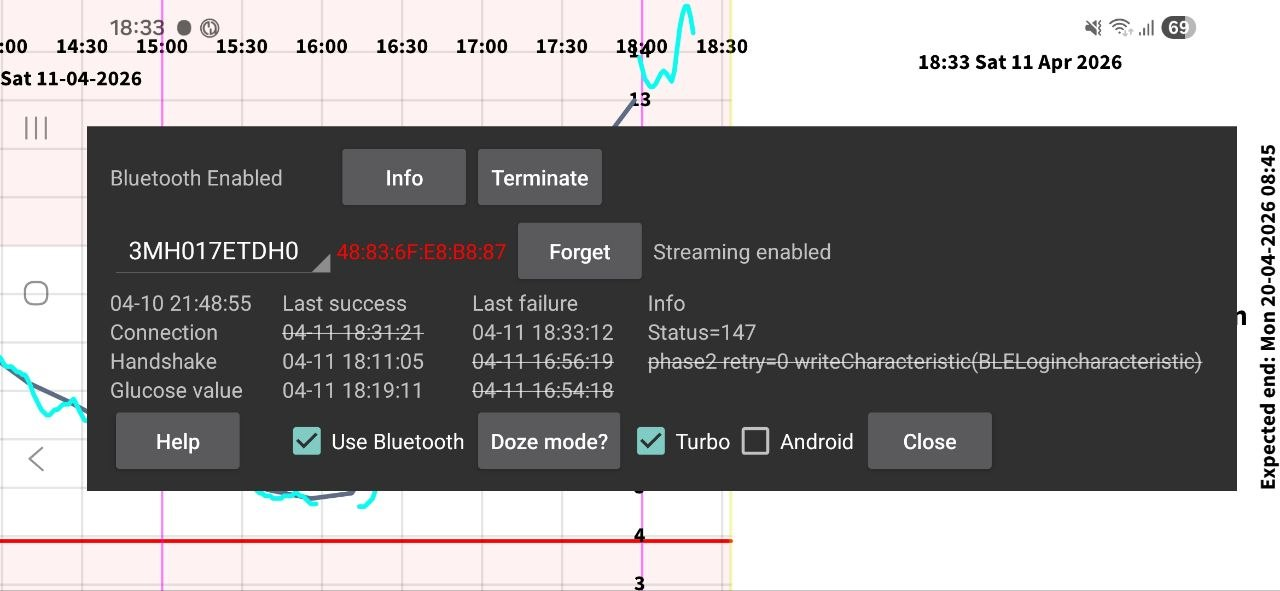Close the Bluetooth sensor dialog
1280x591 pixels.
929,441
